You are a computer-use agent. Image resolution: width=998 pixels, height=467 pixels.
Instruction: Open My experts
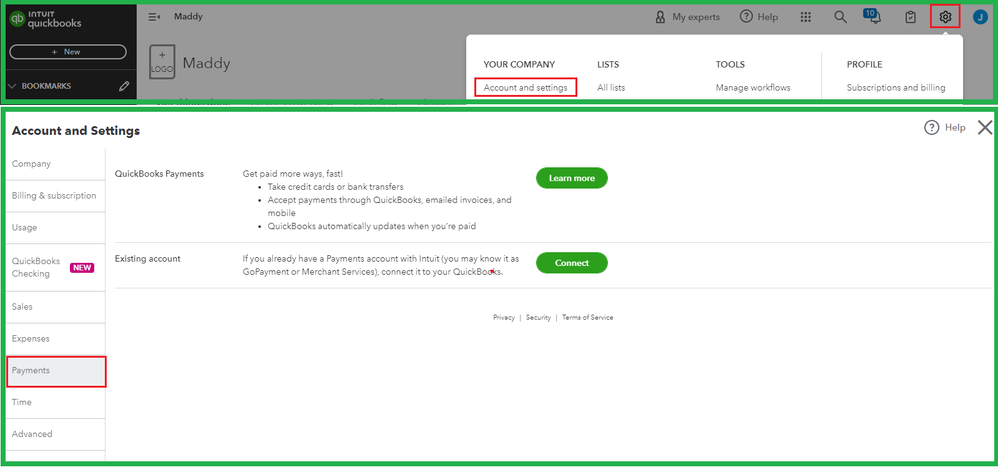pyautogui.click(x=687, y=17)
